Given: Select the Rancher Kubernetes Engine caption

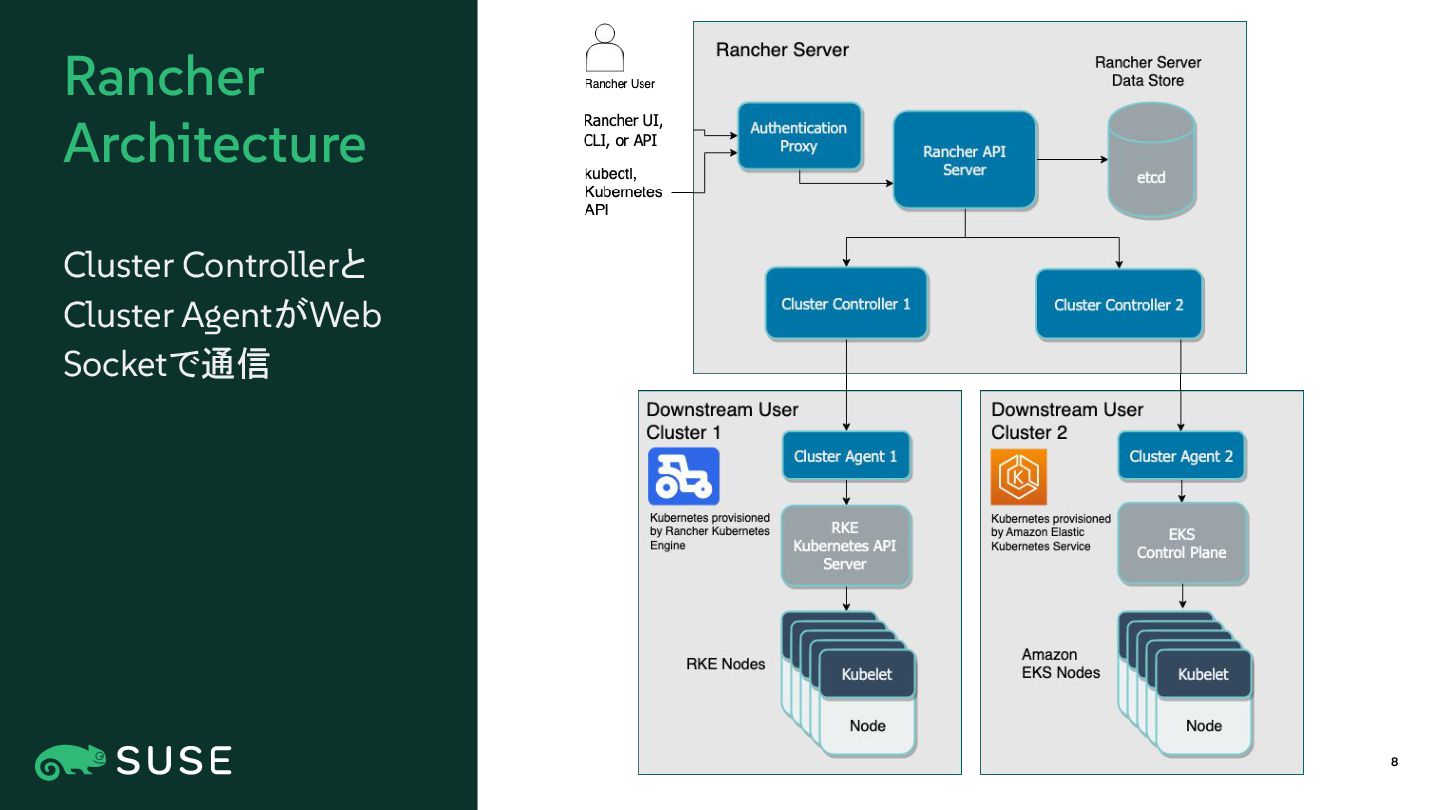Looking at the screenshot, I should [710, 532].
